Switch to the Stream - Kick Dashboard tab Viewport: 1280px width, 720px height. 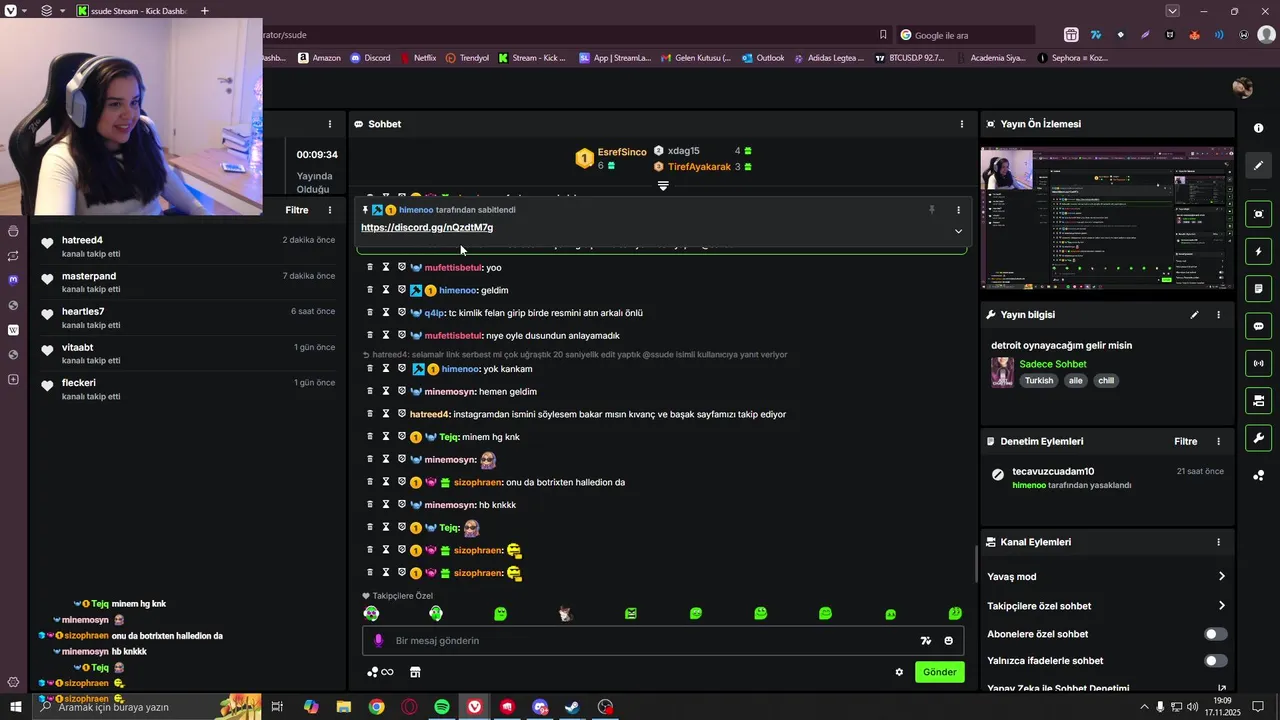[x=132, y=11]
